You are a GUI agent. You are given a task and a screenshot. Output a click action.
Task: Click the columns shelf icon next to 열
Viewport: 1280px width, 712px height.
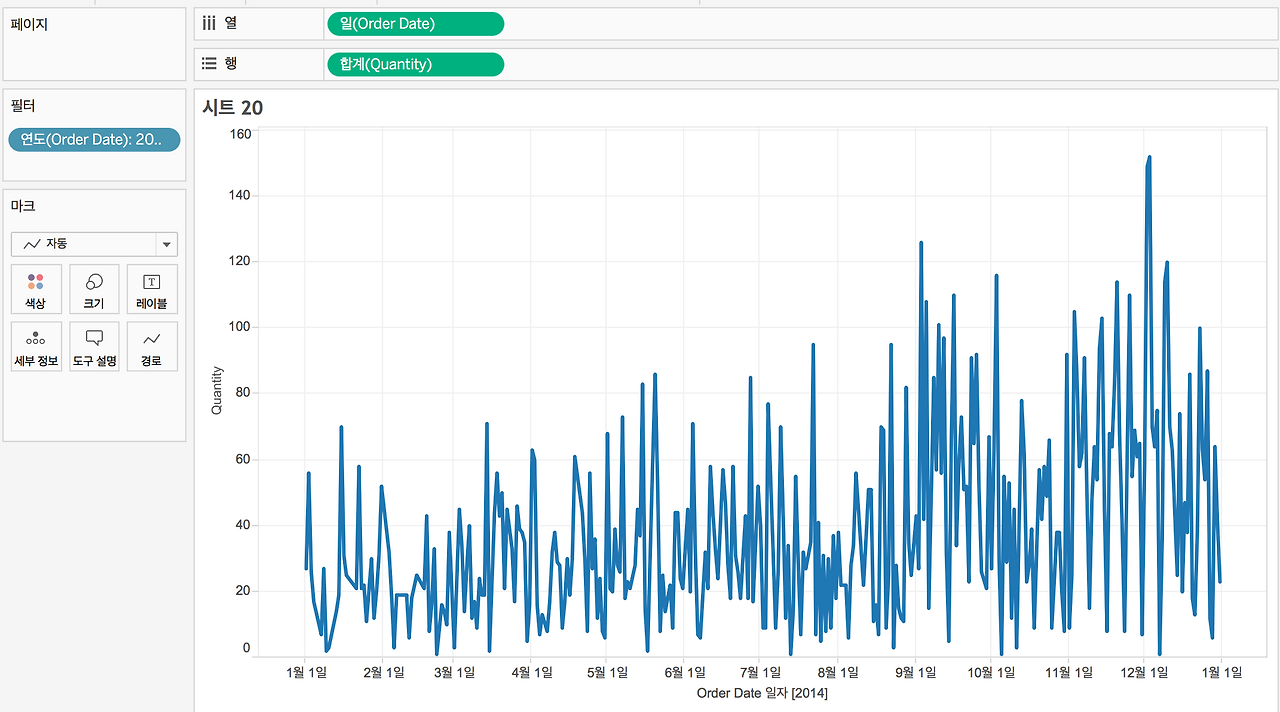click(x=210, y=23)
